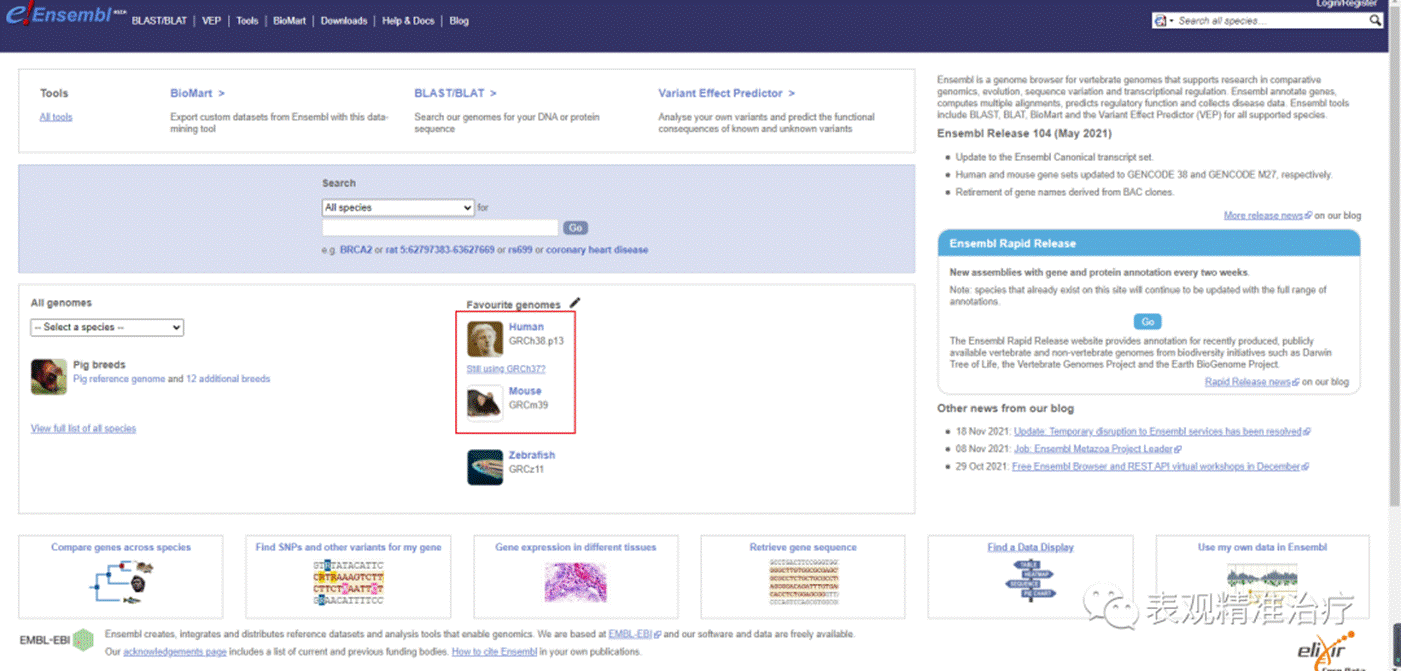This screenshot has height=671, width=1401.
Task: Open View full list of all species
Action: pyautogui.click(x=83, y=428)
